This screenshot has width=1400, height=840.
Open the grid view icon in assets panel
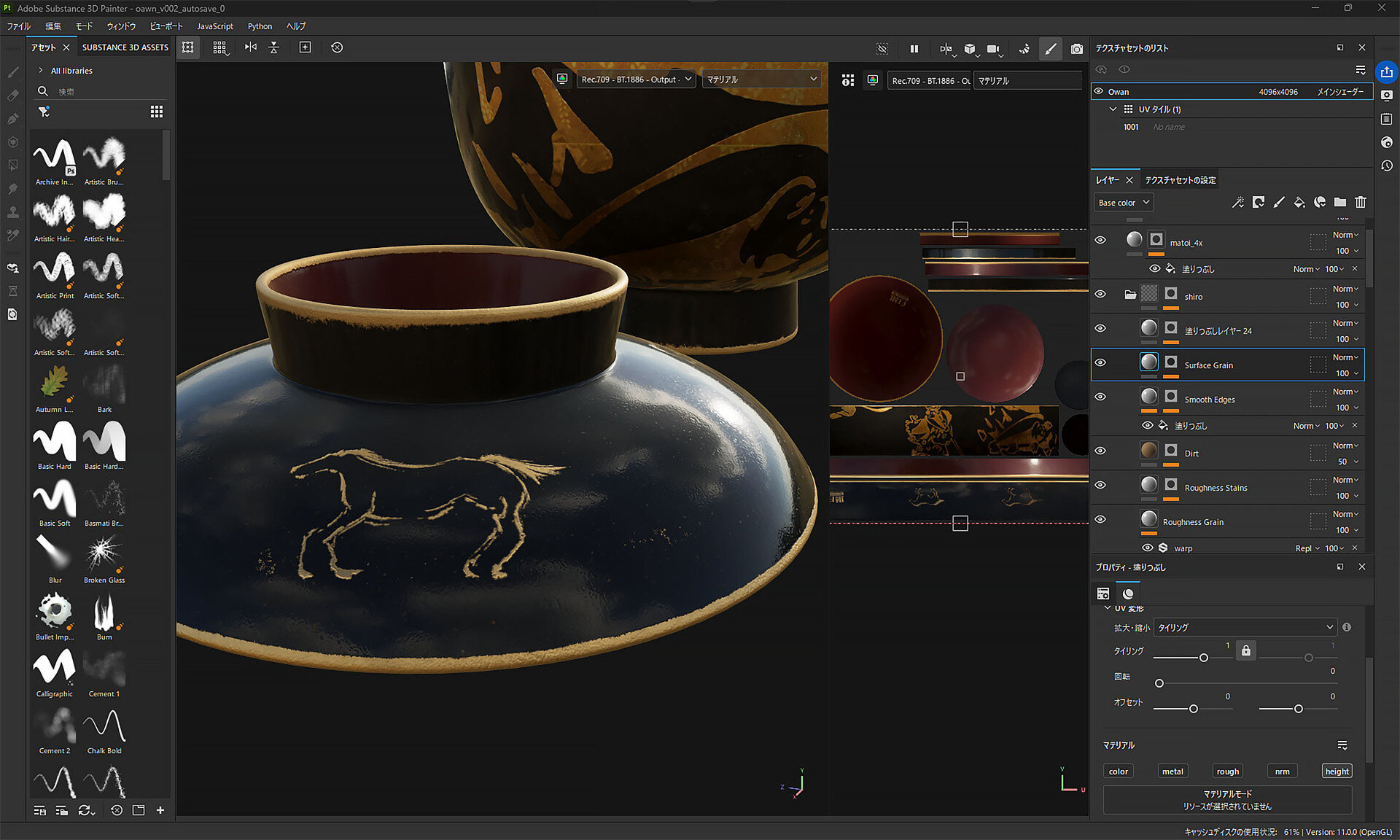coord(156,112)
